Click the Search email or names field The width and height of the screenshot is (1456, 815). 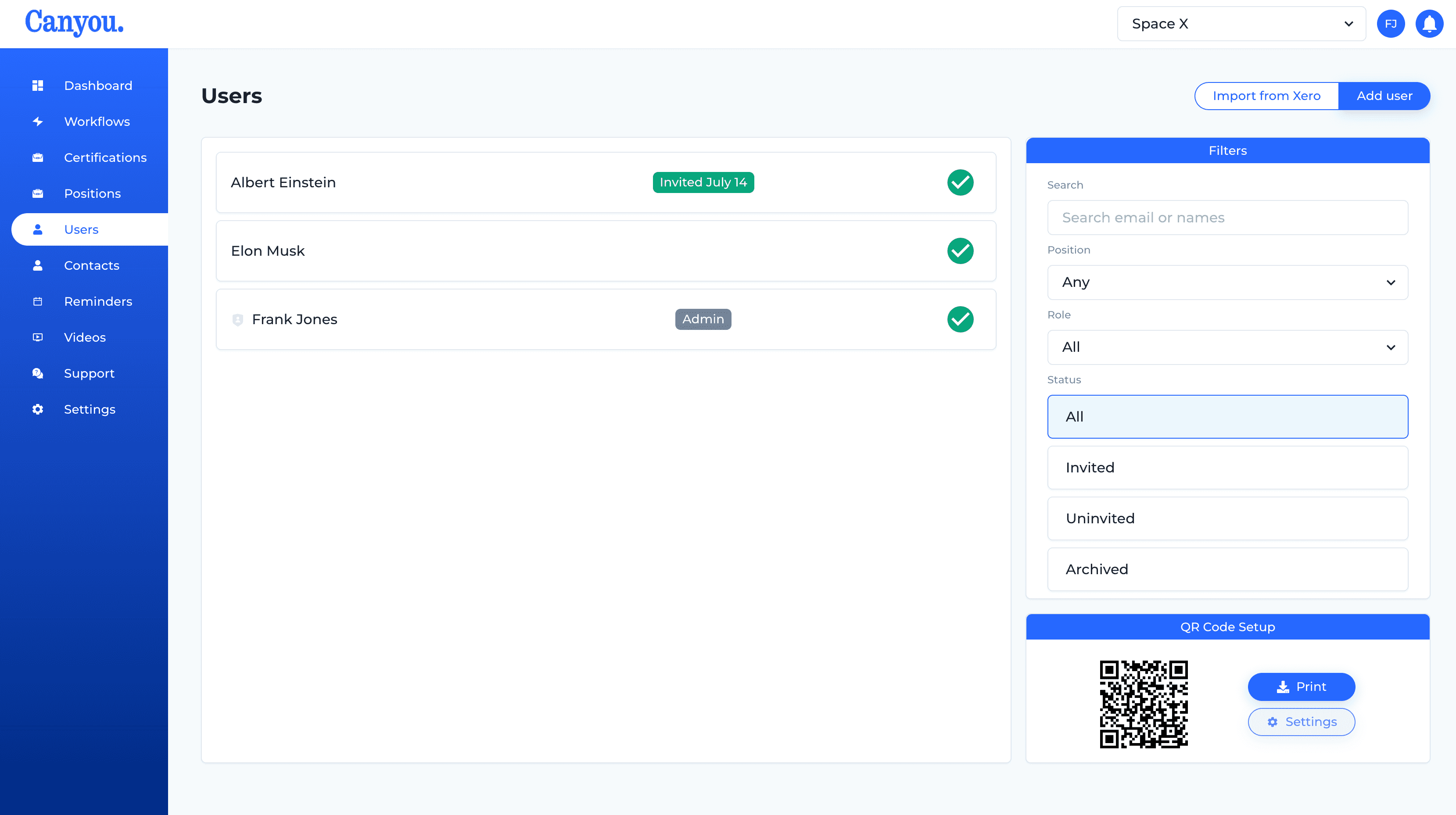point(1228,217)
